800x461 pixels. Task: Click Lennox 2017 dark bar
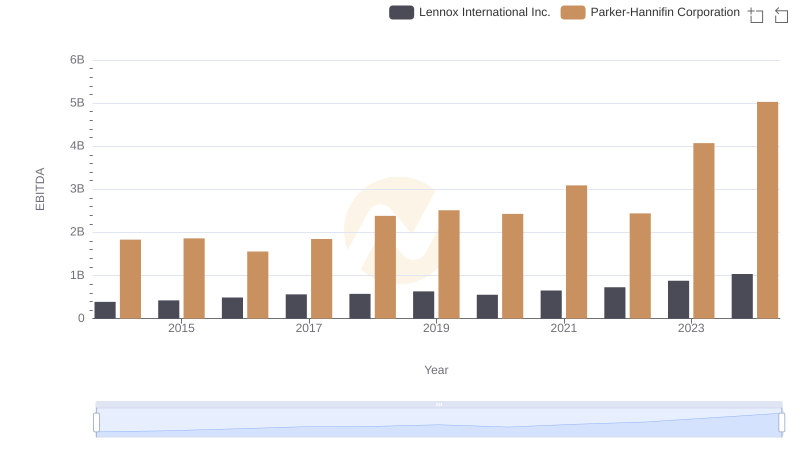(296, 306)
